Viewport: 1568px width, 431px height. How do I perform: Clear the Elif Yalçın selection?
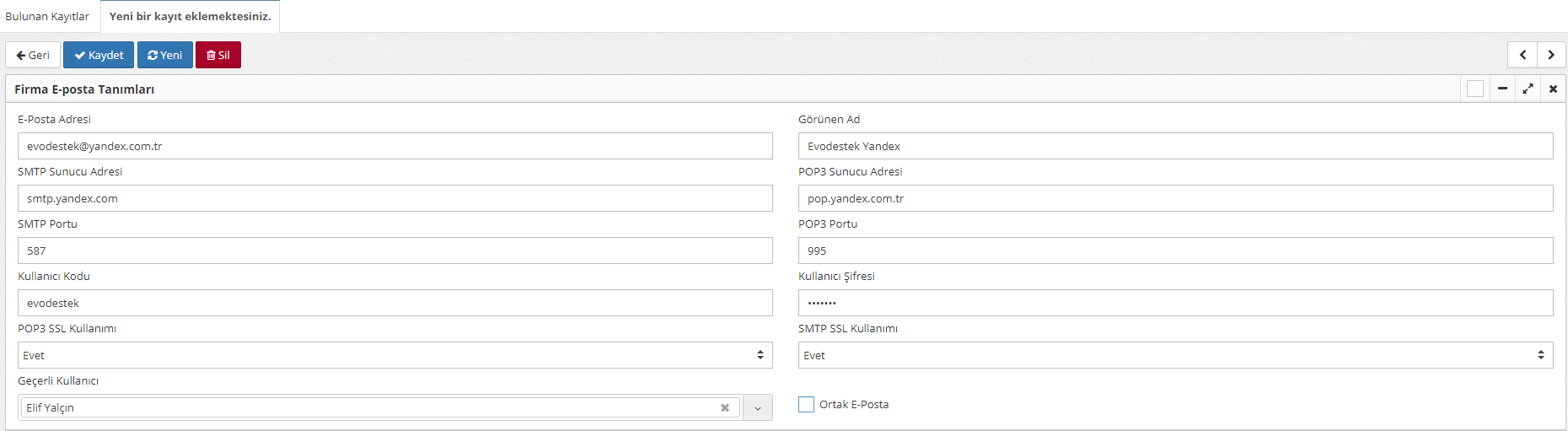coord(725,408)
